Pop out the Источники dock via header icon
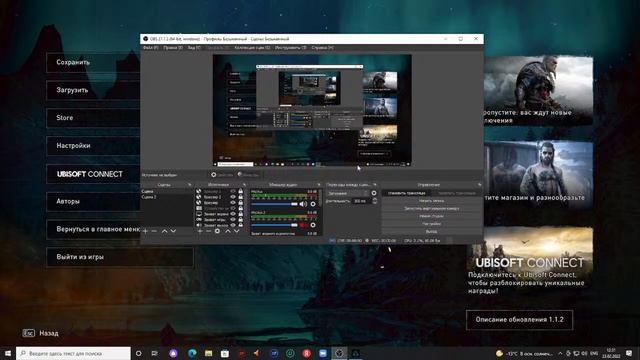The height and width of the screenshot is (360, 640). (244, 185)
